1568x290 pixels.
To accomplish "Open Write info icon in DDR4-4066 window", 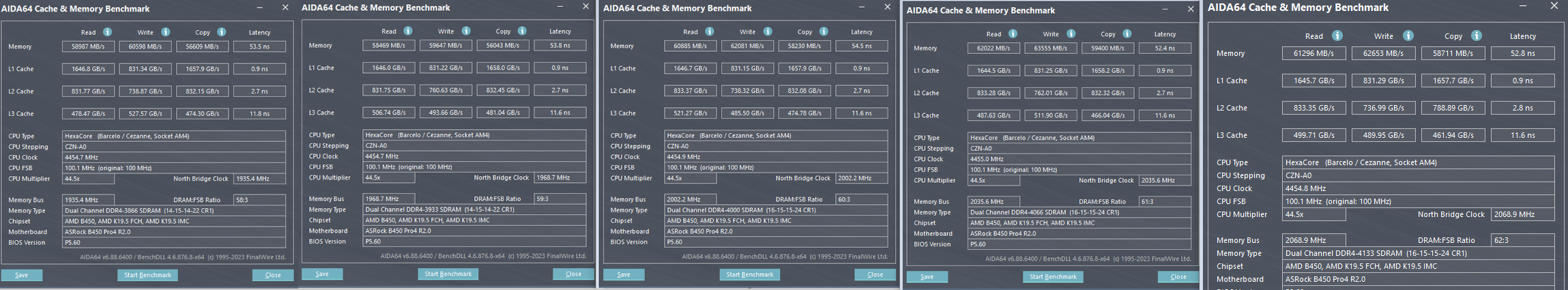I will pyautogui.click(x=1071, y=34).
